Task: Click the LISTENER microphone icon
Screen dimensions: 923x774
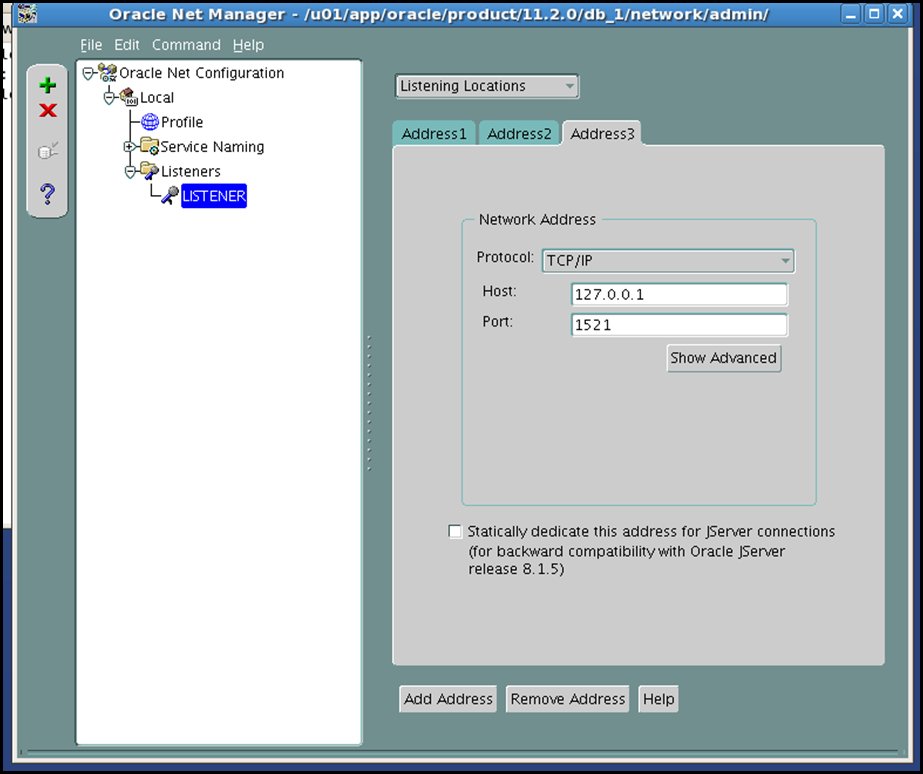Action: tap(170, 195)
